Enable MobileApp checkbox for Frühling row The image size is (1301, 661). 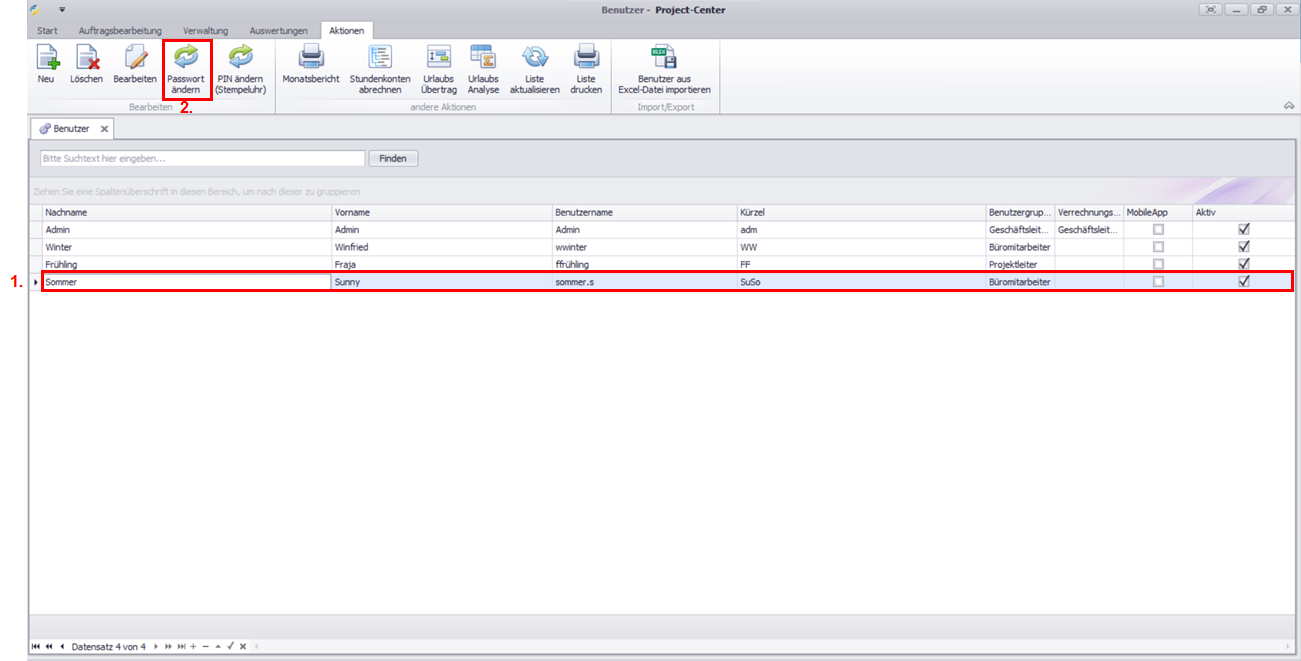1158,264
